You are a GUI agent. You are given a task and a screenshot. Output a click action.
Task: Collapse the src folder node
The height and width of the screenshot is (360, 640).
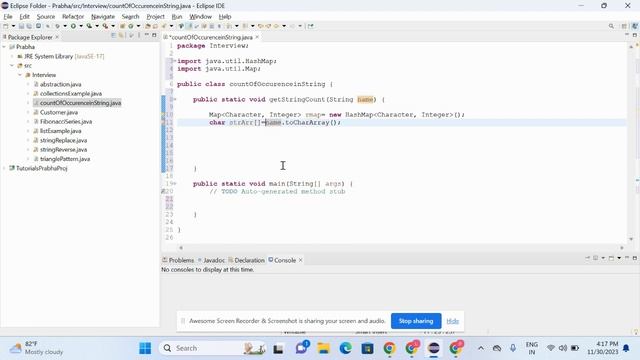(x=12, y=66)
